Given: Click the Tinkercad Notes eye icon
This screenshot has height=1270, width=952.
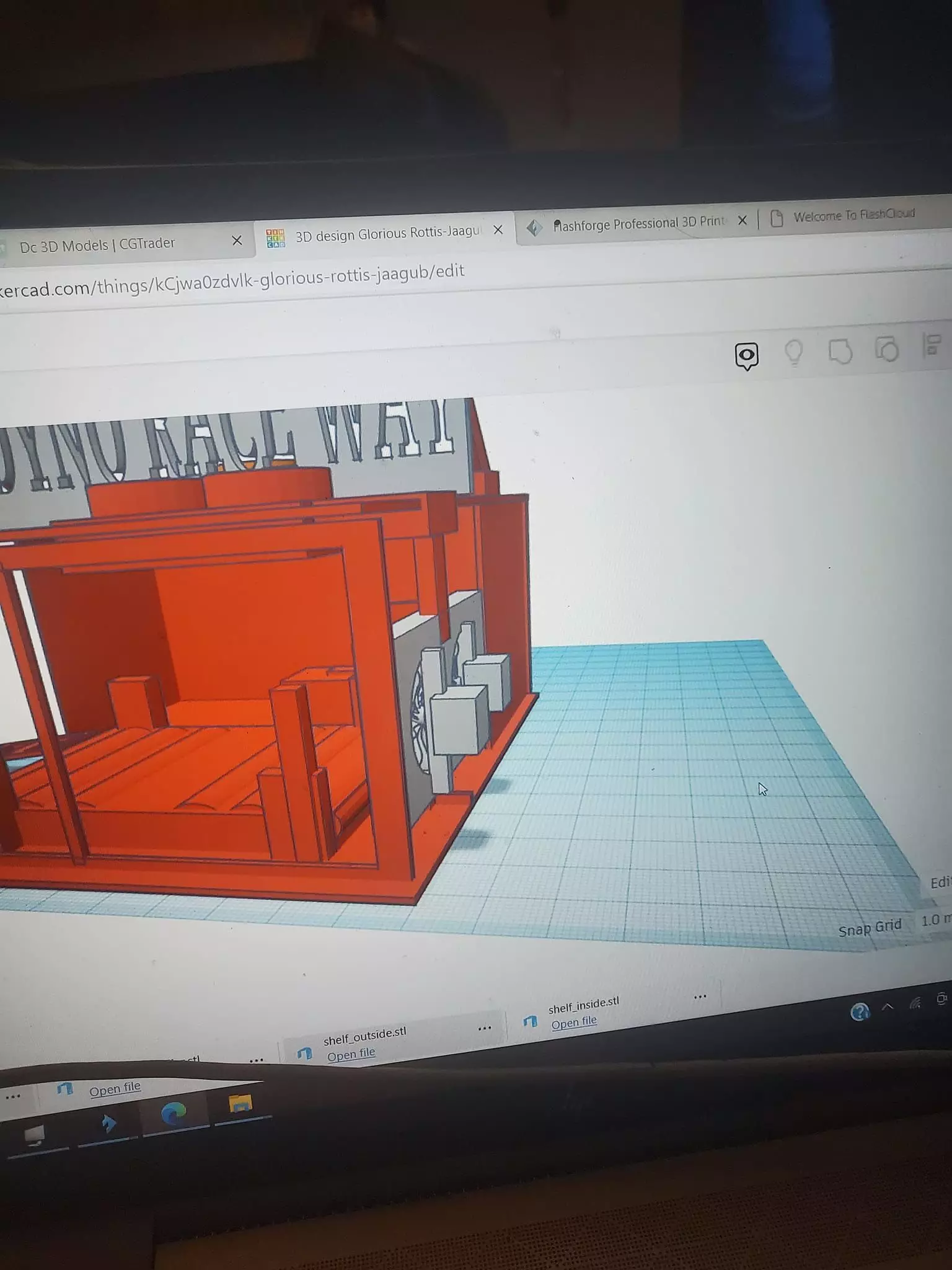Looking at the screenshot, I should [747, 356].
